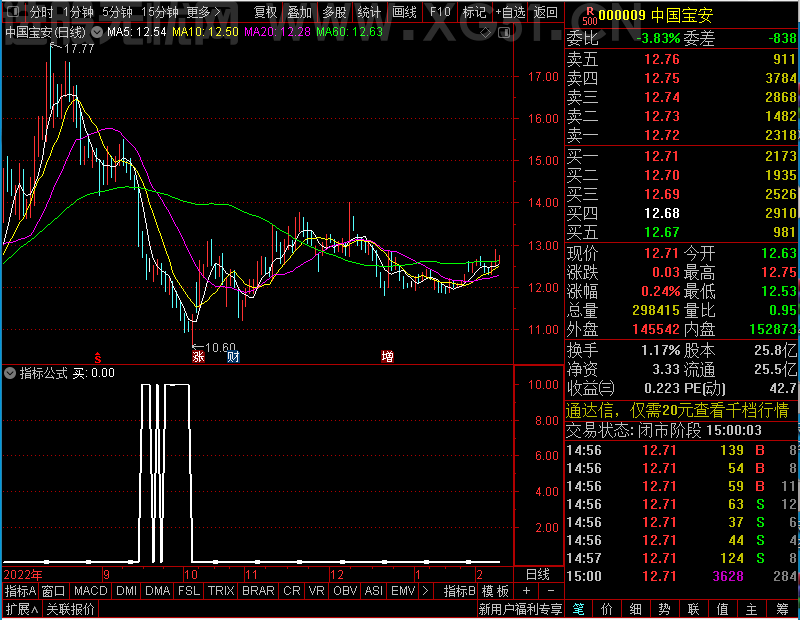This screenshot has width=800, height=620.
Task: Click the 增 event marker
Action: click(387, 357)
